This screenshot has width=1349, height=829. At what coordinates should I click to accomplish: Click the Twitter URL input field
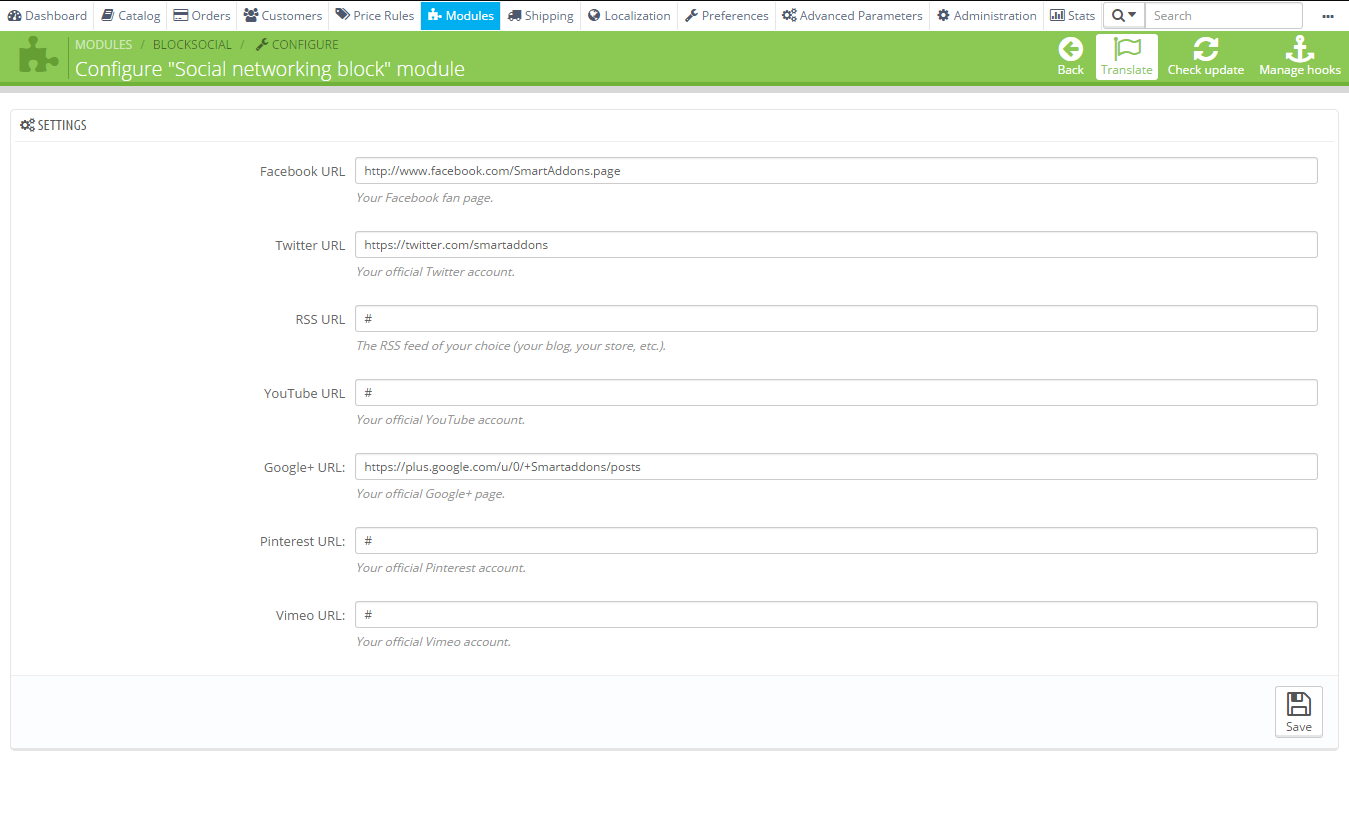tap(836, 245)
